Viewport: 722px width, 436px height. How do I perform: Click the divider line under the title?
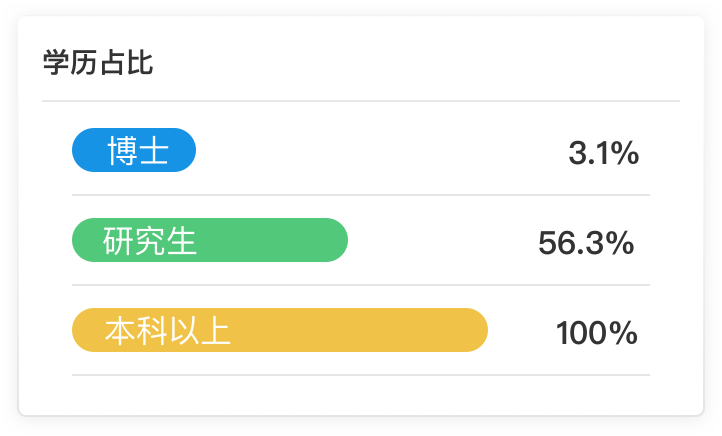361,100
